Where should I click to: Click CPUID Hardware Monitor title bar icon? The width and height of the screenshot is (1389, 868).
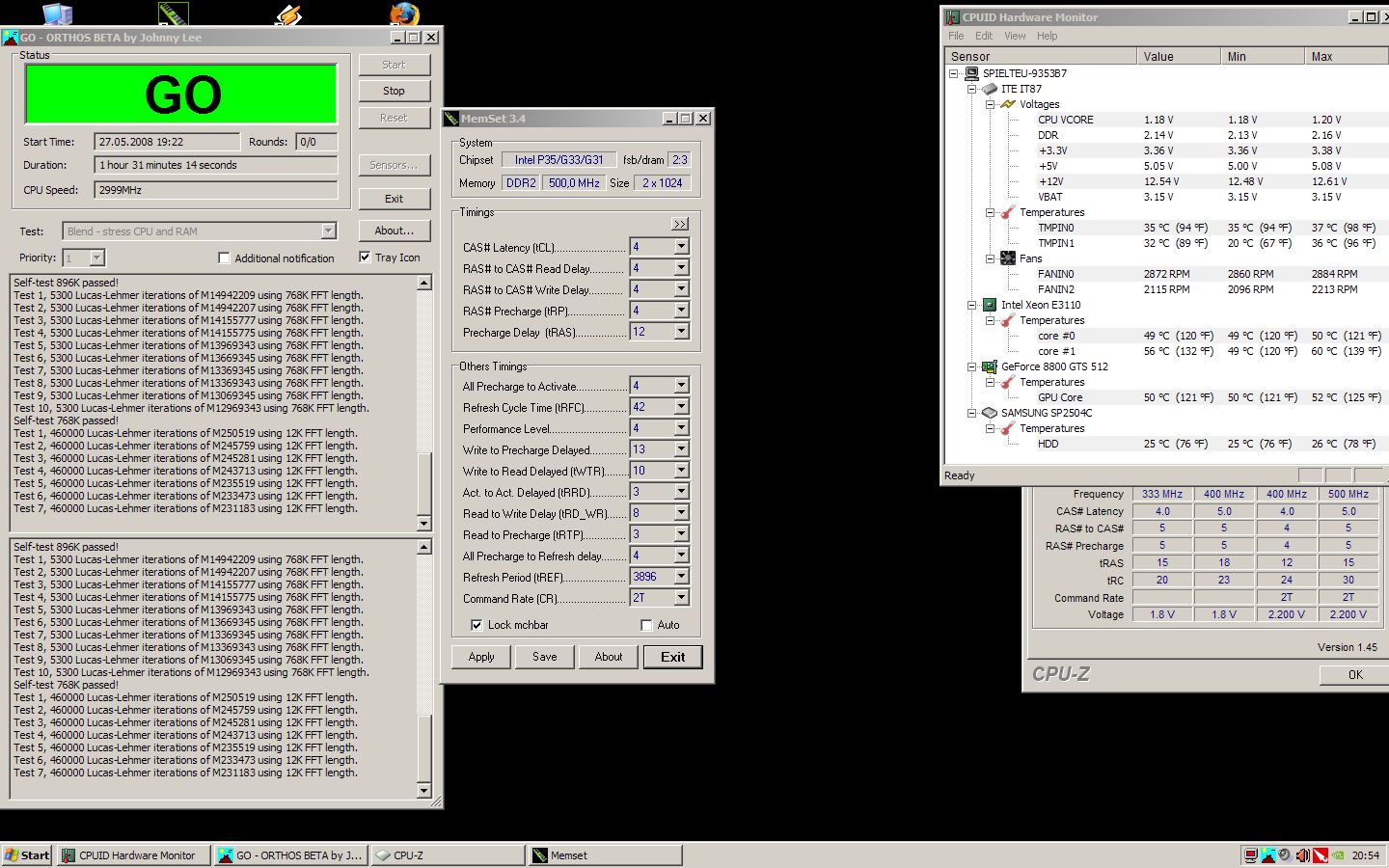point(952,17)
